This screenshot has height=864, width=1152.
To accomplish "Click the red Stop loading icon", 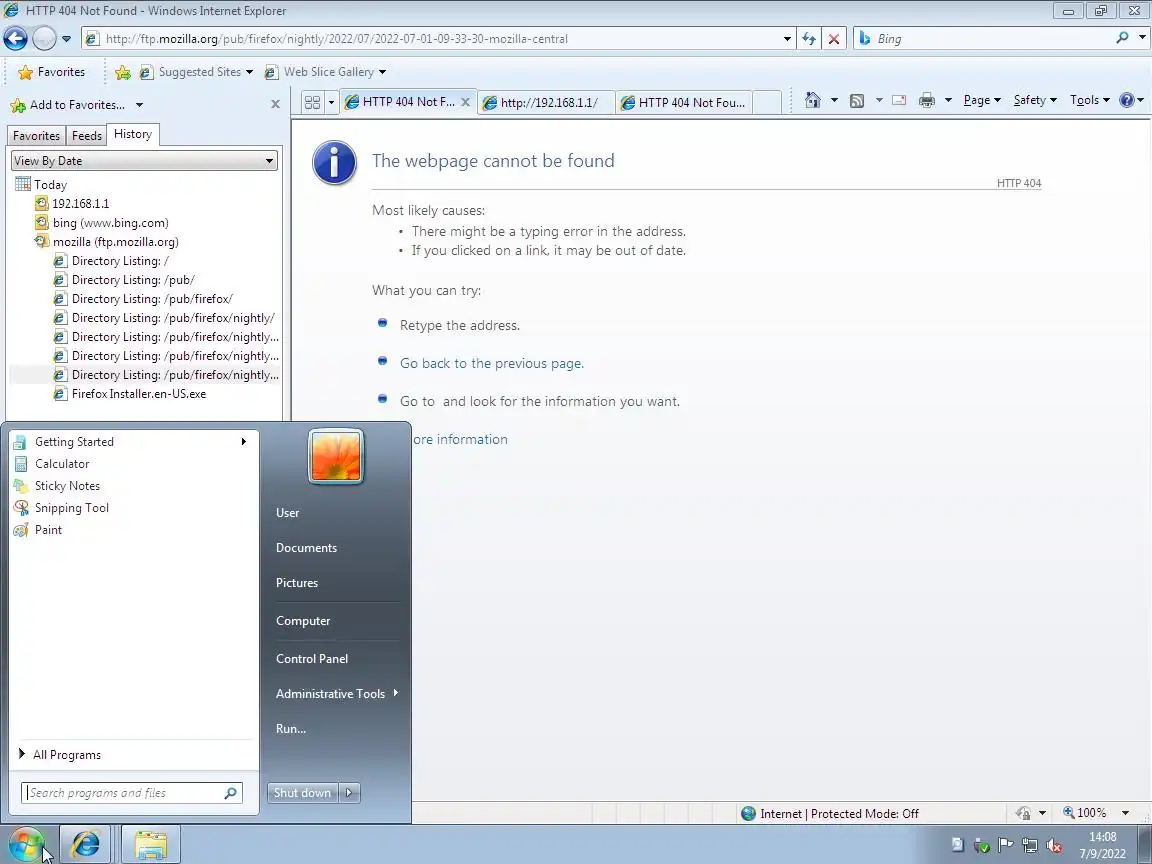I will tap(834, 39).
